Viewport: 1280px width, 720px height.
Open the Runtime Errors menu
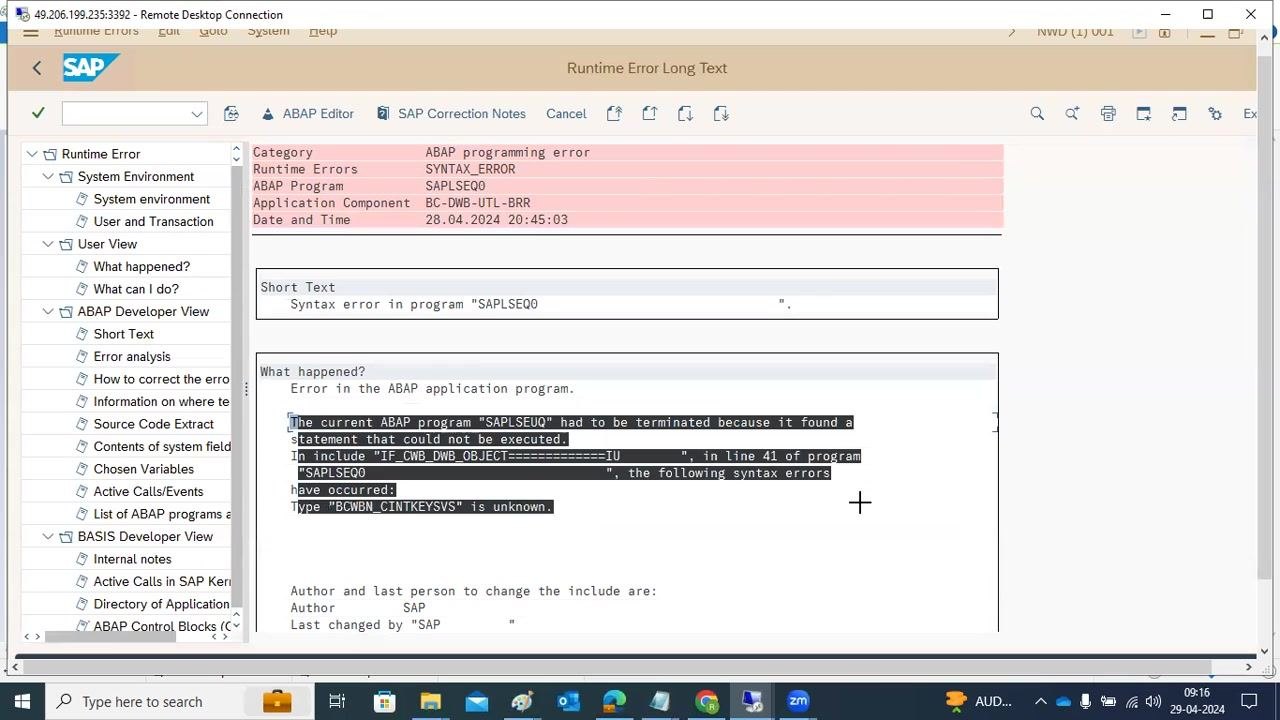pyautogui.click(x=96, y=31)
